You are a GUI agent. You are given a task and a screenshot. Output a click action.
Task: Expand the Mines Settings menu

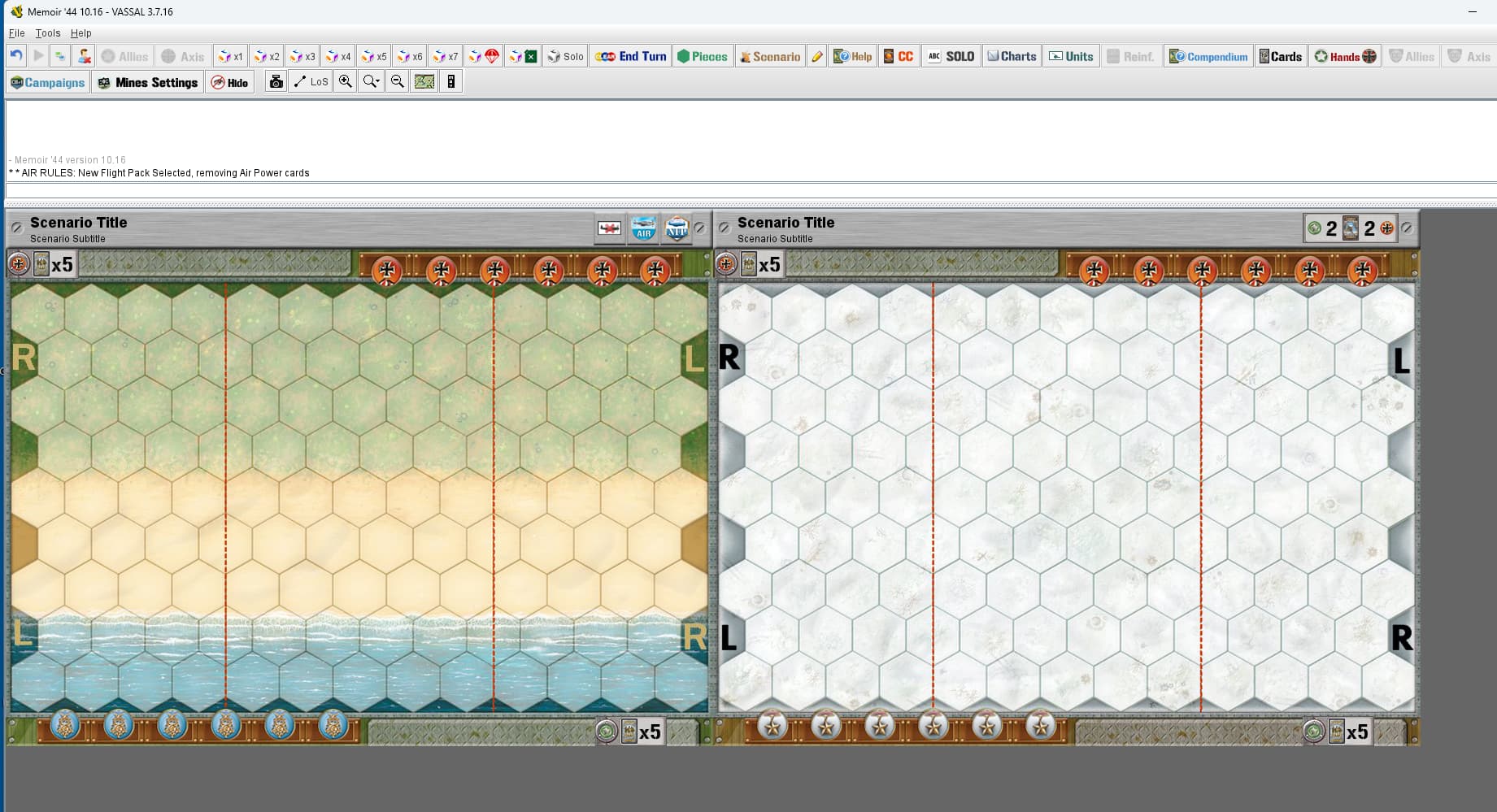click(x=148, y=82)
